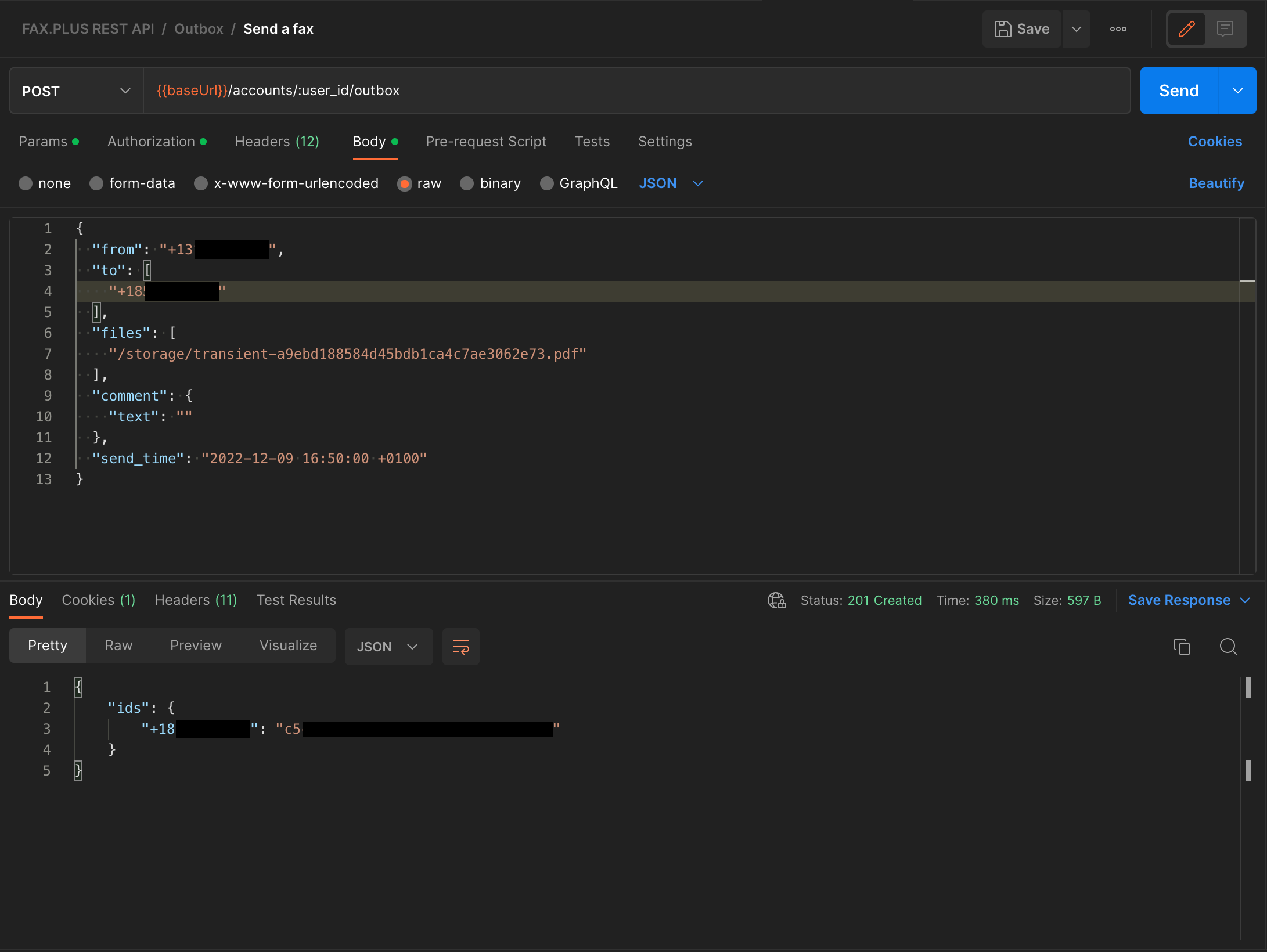Toggle response line wrap icon
The image size is (1267, 952).
(x=460, y=646)
